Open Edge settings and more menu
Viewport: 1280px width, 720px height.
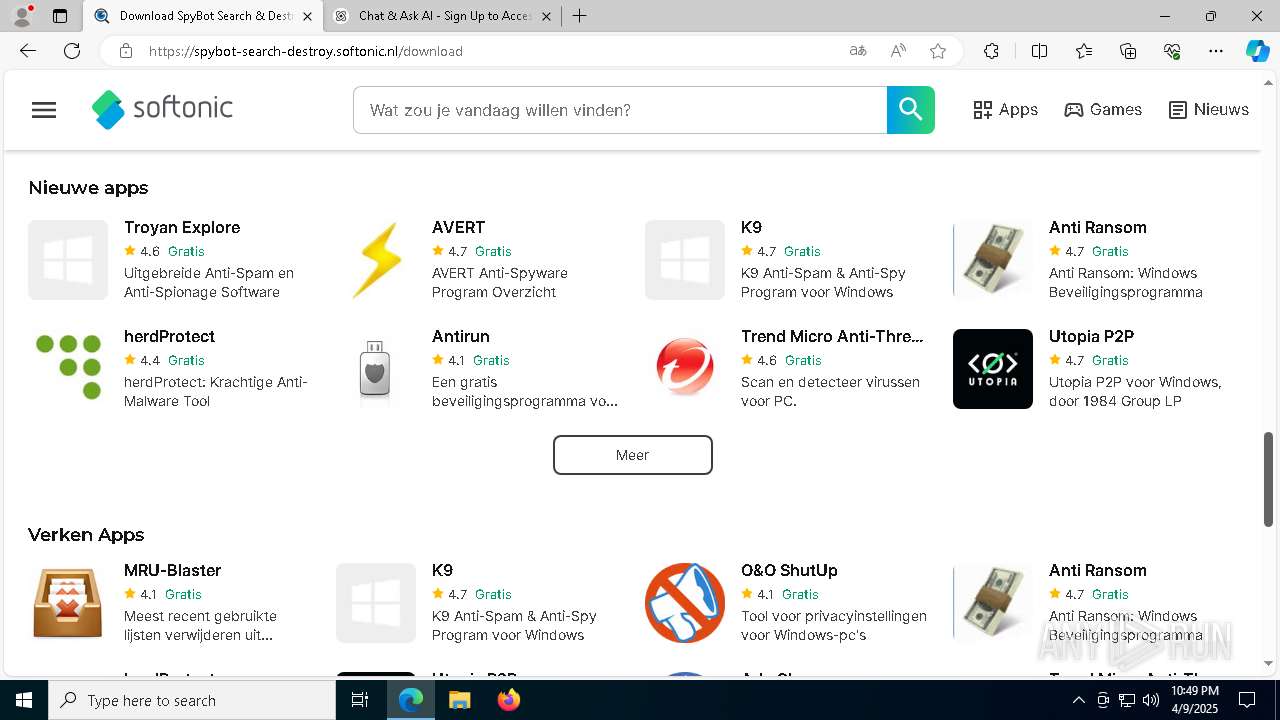point(1216,51)
